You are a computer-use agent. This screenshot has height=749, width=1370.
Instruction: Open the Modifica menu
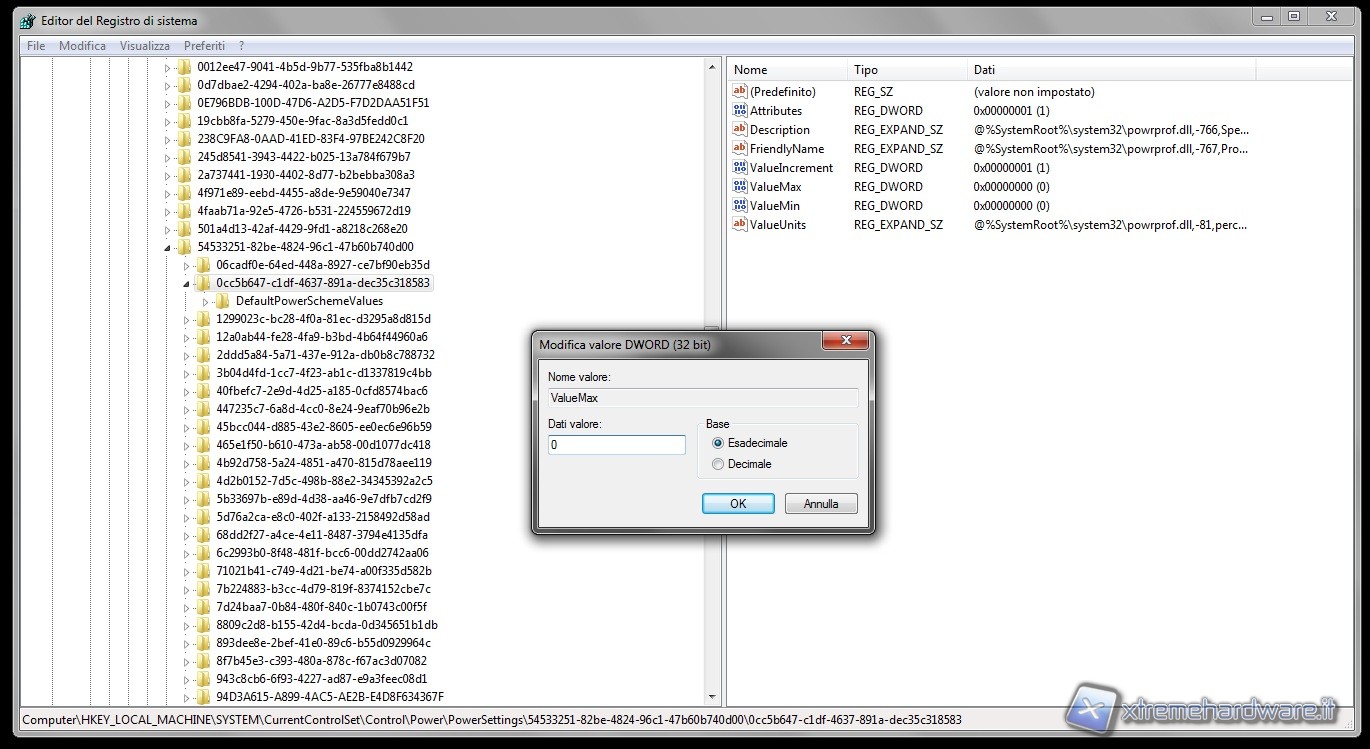point(82,46)
